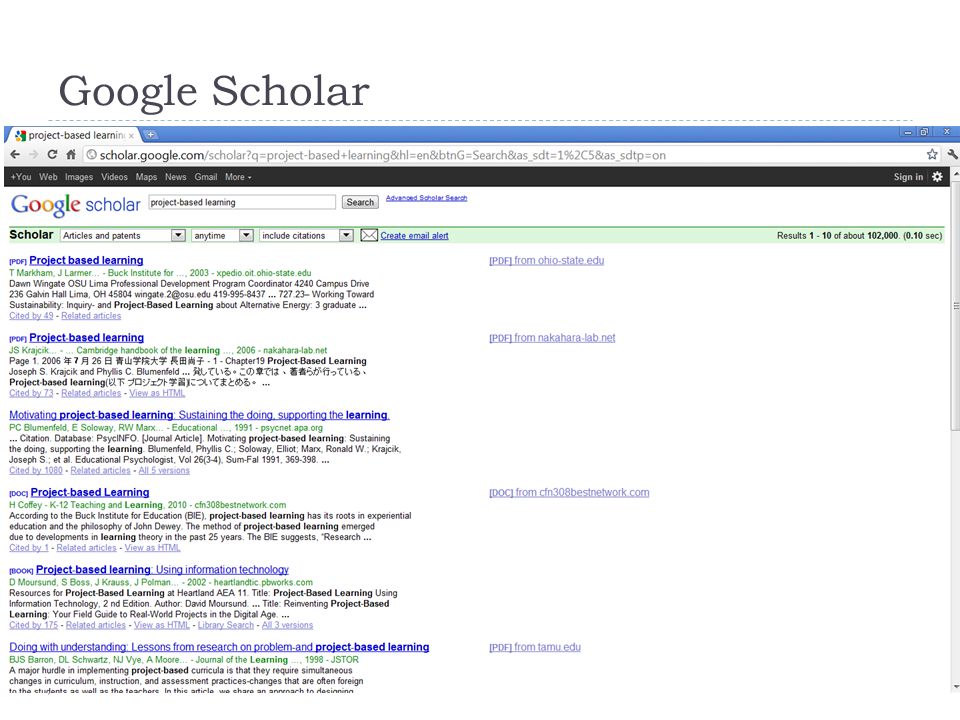This screenshot has width=960, height=720.
Task: Click Library Search link
Action: coord(226,625)
